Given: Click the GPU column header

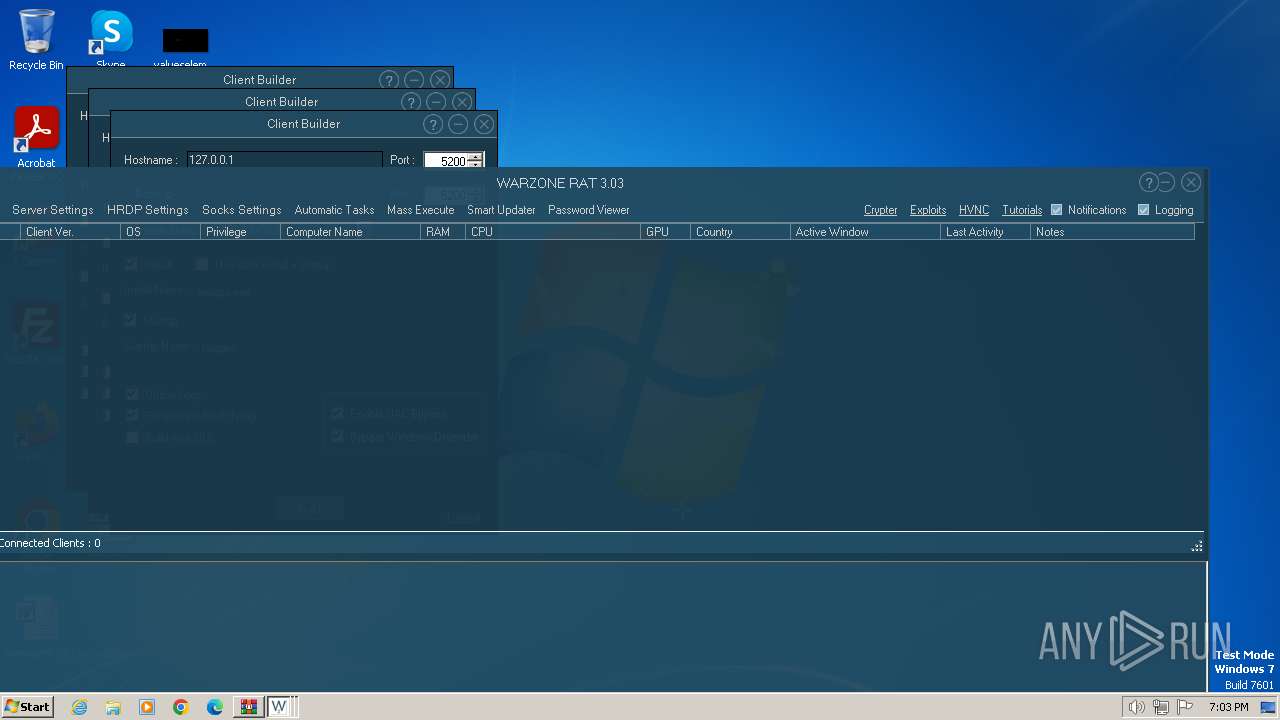Looking at the screenshot, I should tap(665, 232).
